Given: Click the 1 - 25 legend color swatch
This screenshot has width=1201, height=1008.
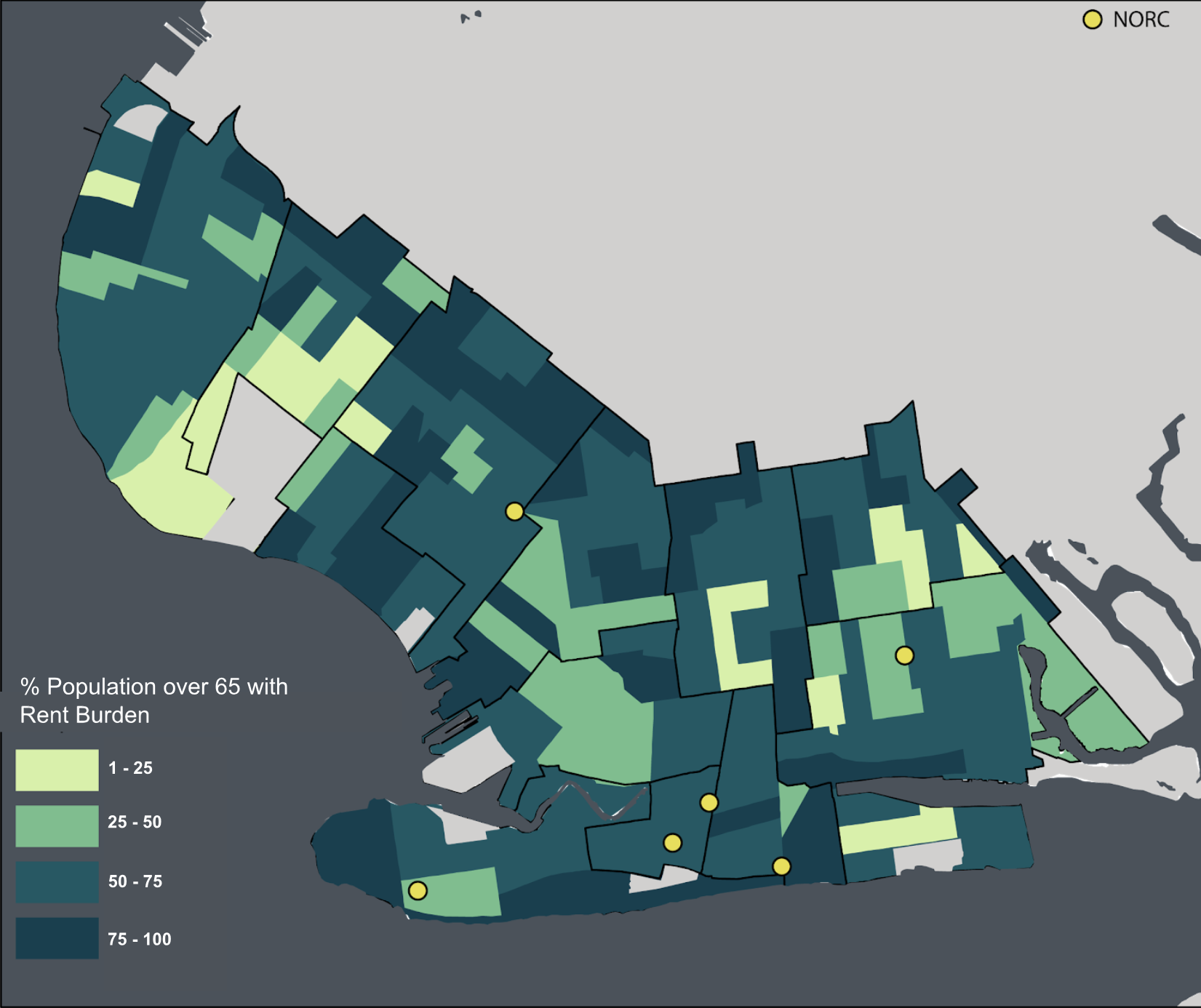Looking at the screenshot, I should point(57,770).
